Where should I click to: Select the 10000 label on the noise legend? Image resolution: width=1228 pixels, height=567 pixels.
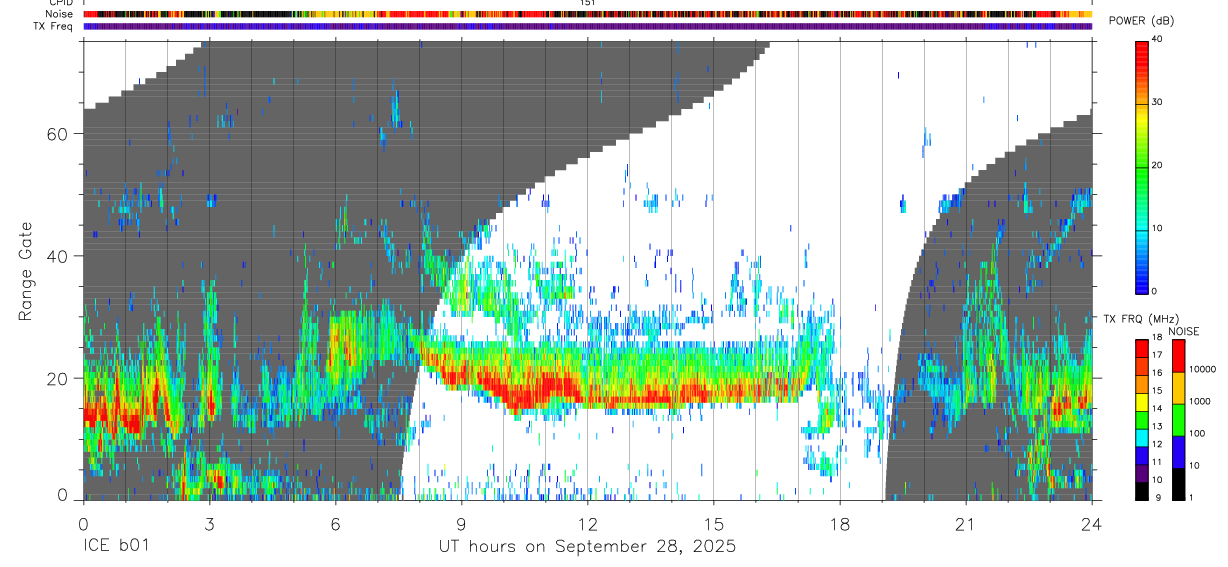tap(1203, 369)
